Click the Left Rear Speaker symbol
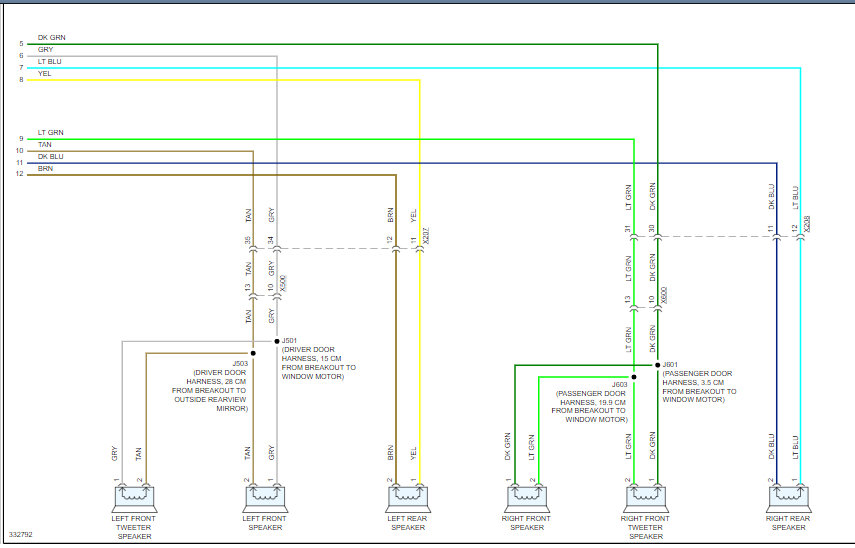The width and height of the screenshot is (855, 548). coord(408,499)
